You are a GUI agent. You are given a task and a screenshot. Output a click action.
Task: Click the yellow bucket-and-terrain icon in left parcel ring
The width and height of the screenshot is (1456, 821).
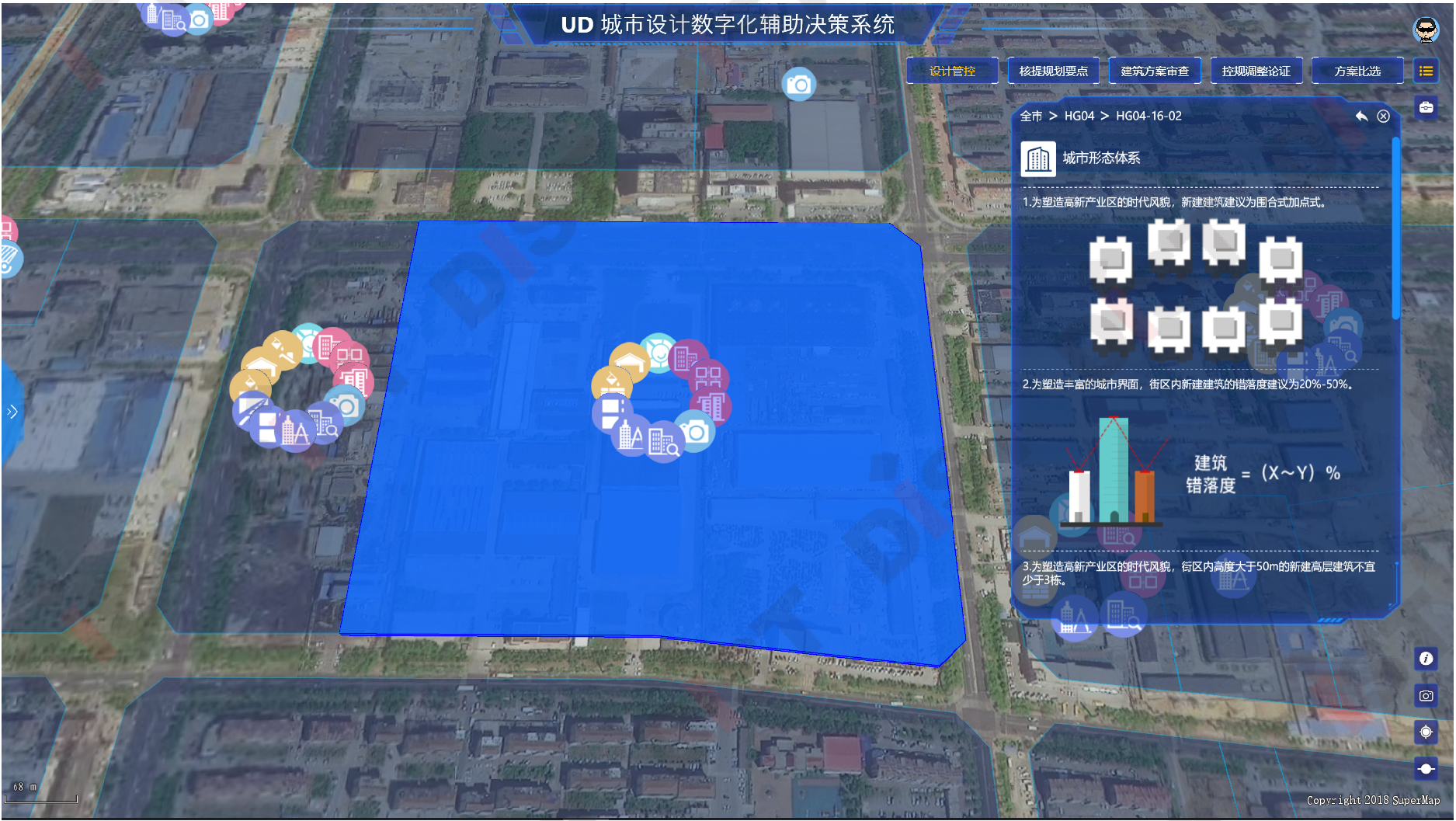pos(283,350)
